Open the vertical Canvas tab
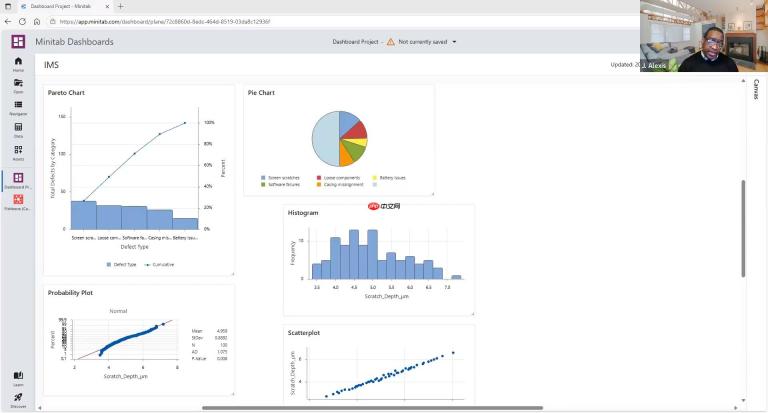 (756, 89)
